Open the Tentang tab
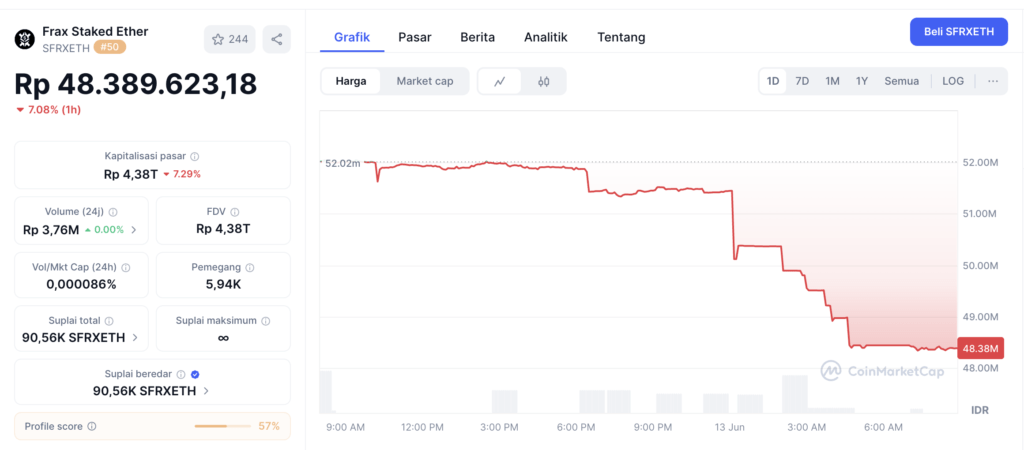This screenshot has width=1024, height=450. 621,37
